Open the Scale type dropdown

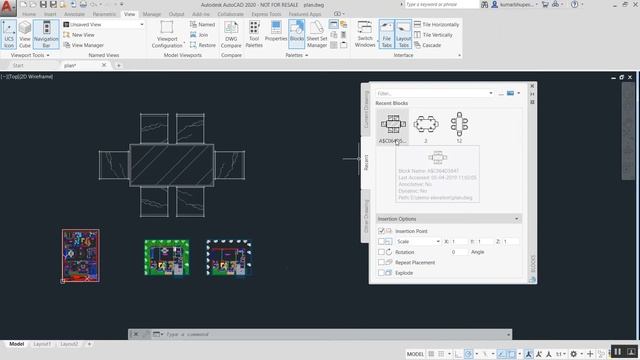[418, 242]
